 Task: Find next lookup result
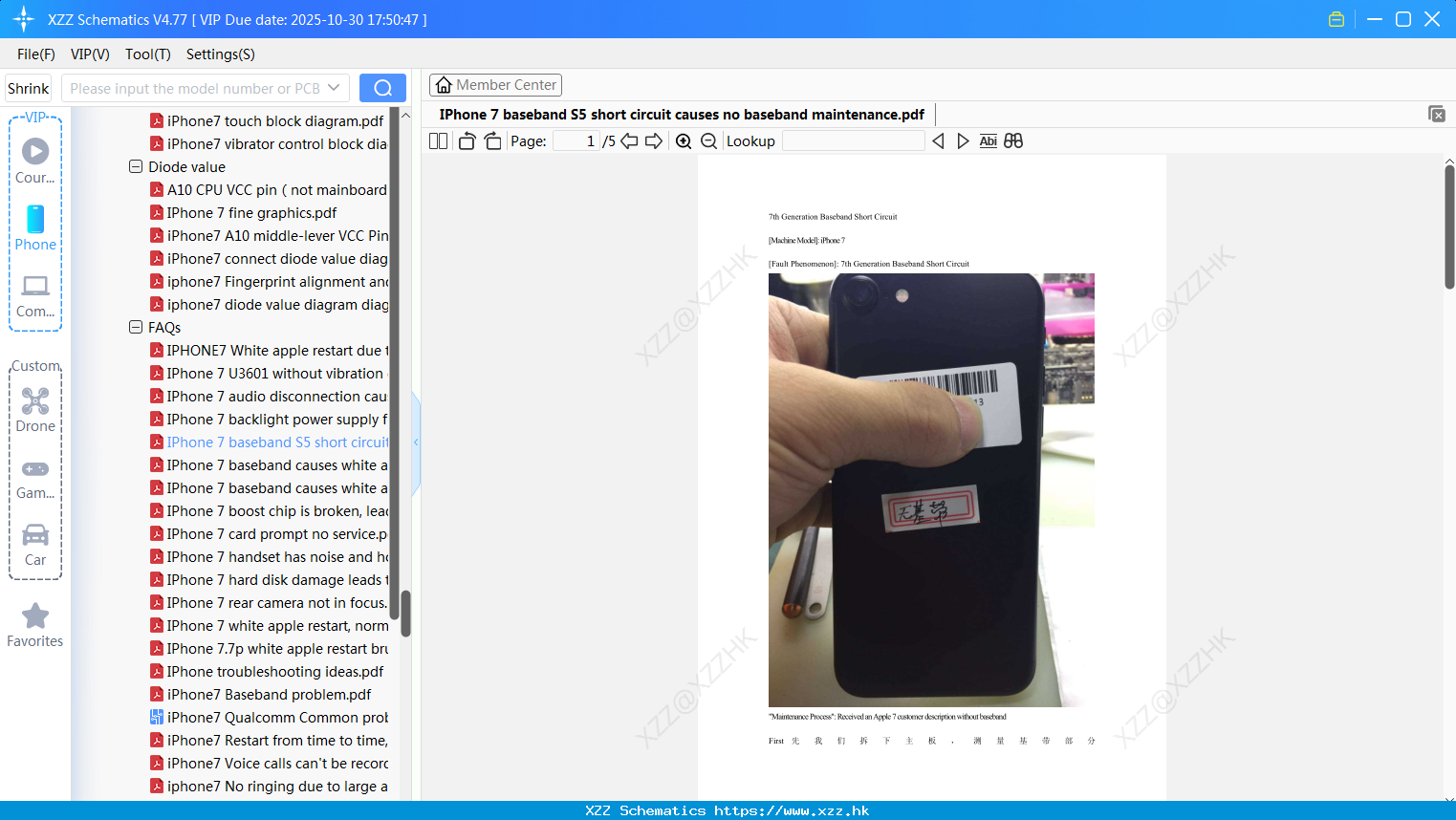[x=963, y=141]
